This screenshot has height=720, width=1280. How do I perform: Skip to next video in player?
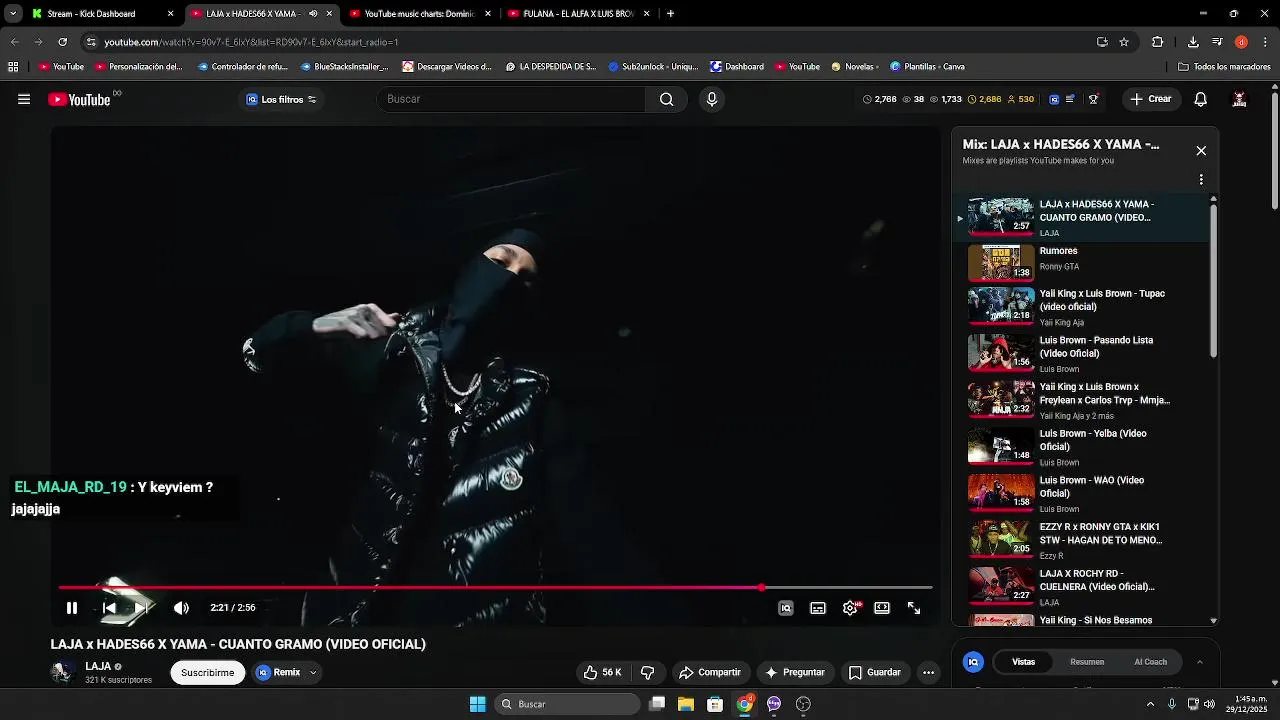142,608
